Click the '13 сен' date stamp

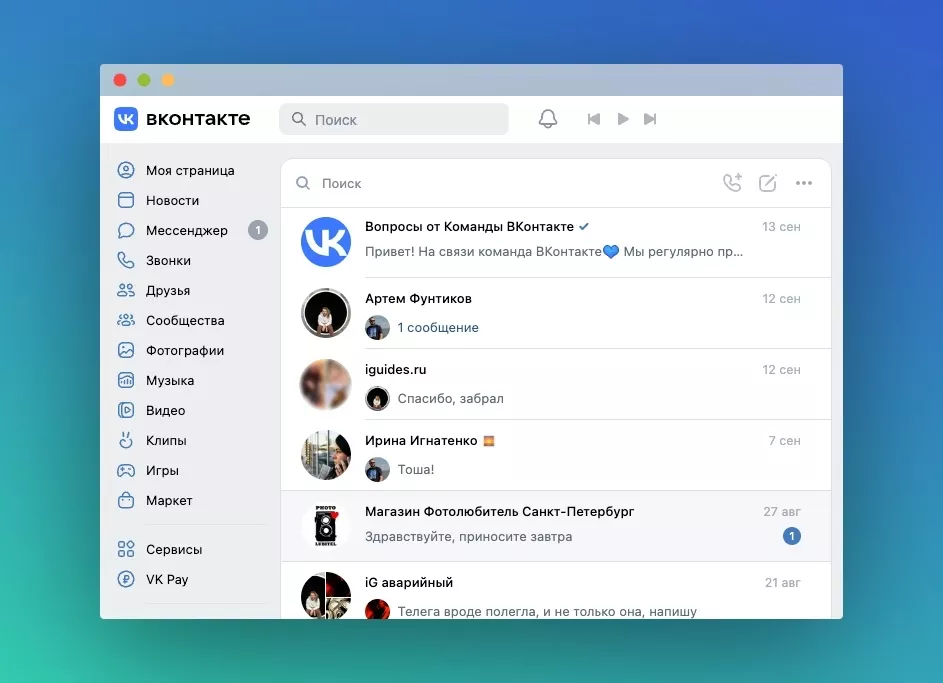pyautogui.click(x=781, y=227)
